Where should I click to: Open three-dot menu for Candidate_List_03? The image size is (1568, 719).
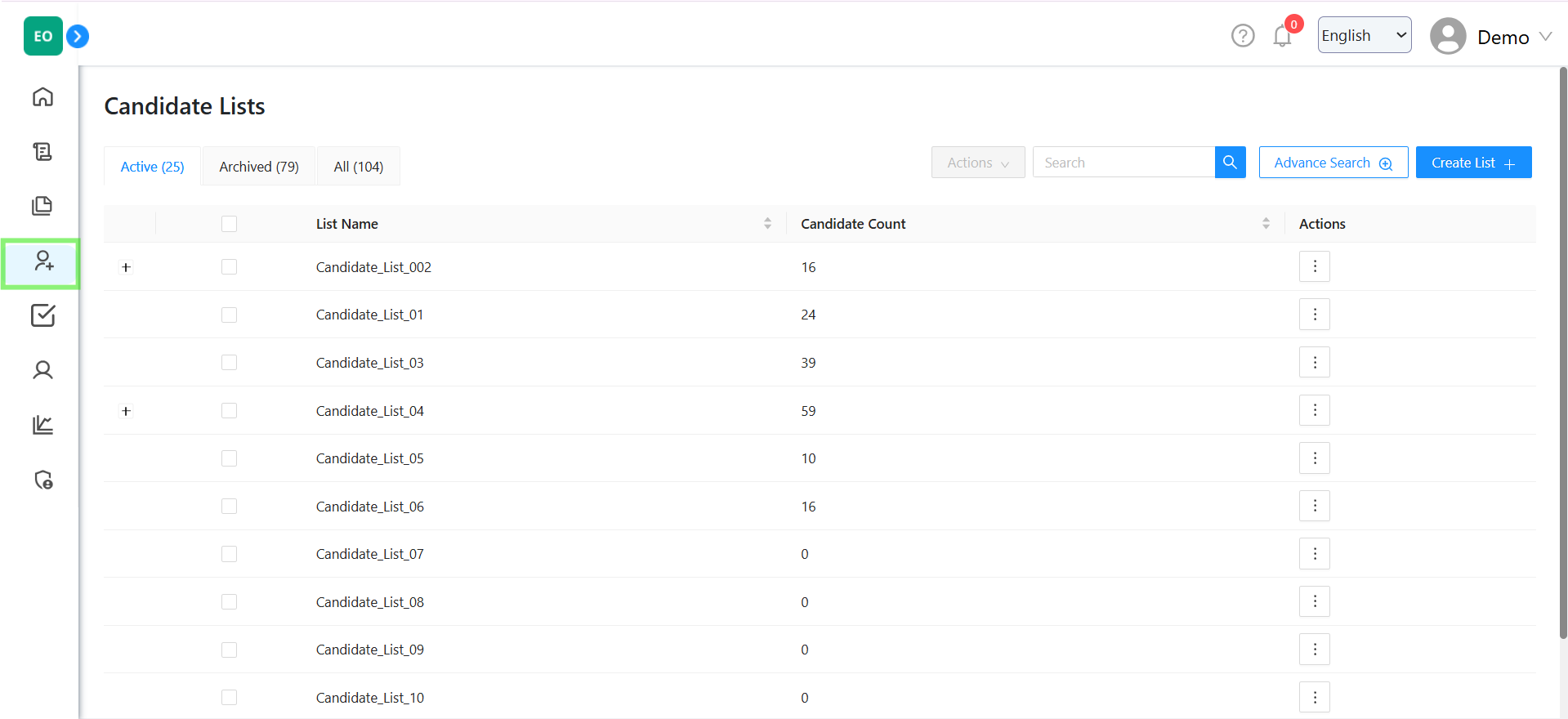click(1314, 362)
